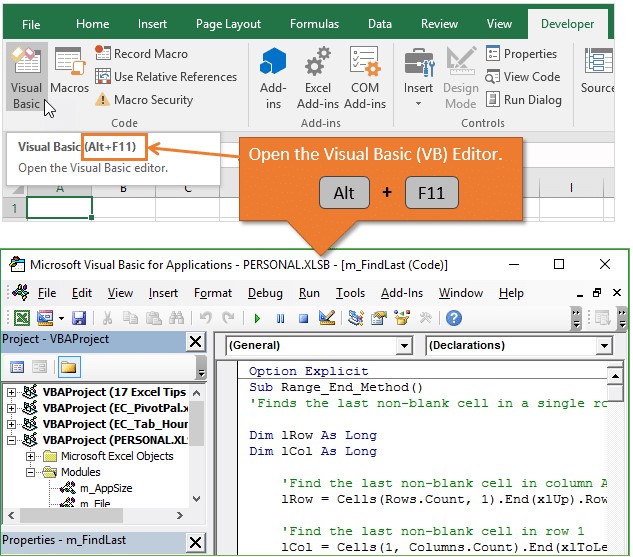Toggle Use Relative References
This screenshot has width=633, height=557.
pos(166,77)
